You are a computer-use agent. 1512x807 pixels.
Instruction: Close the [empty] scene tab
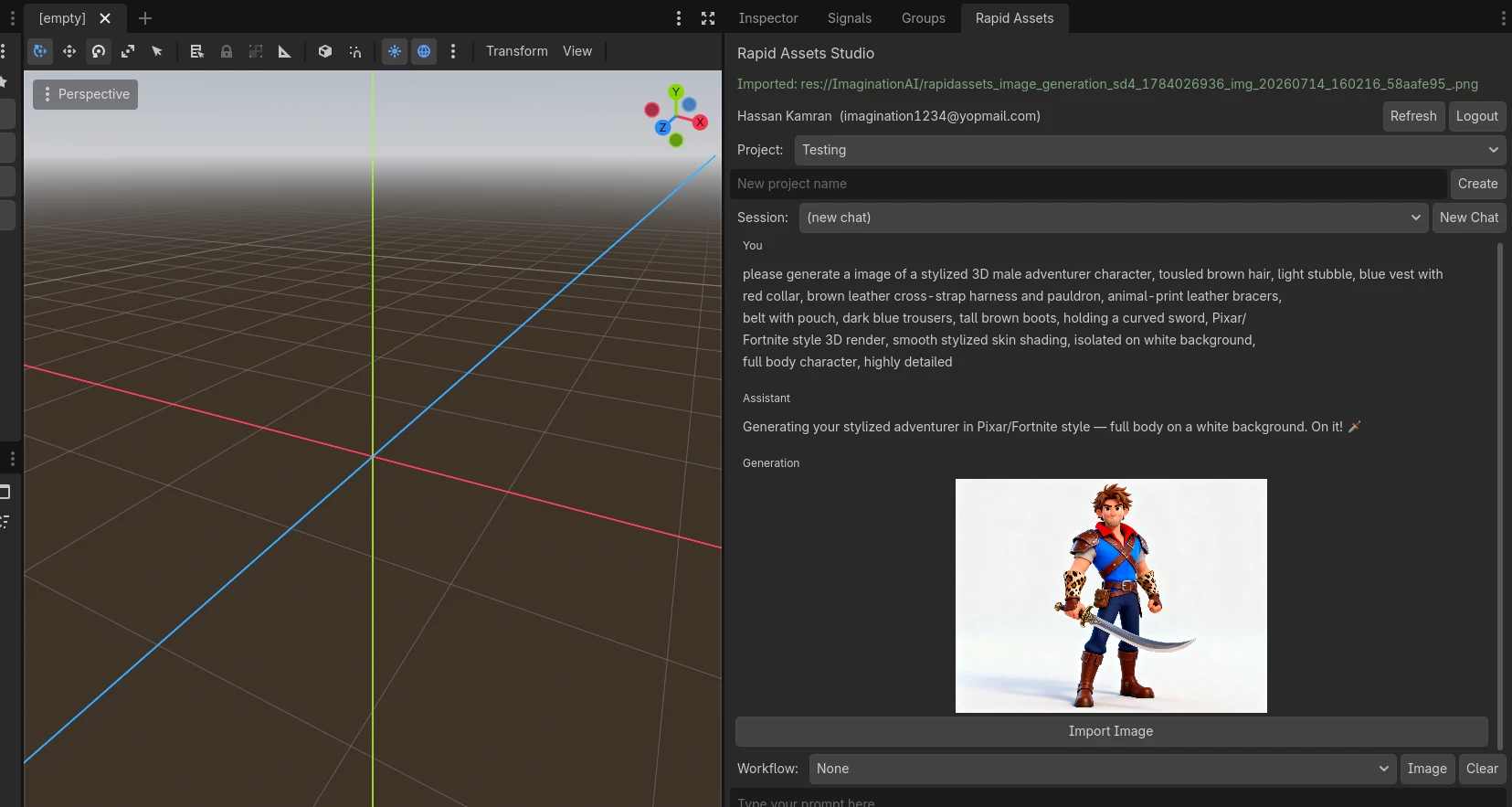tap(105, 18)
